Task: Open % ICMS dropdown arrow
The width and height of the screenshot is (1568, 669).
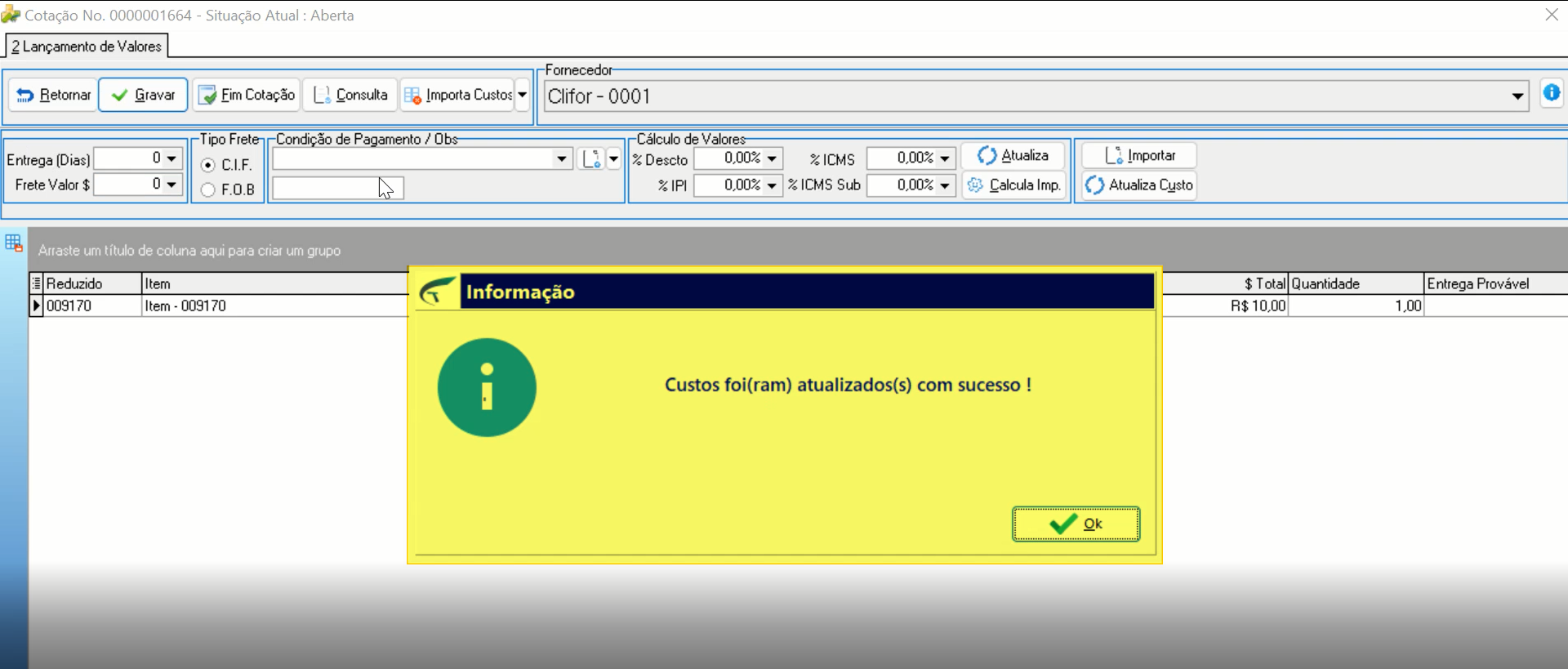Action: coord(945,158)
